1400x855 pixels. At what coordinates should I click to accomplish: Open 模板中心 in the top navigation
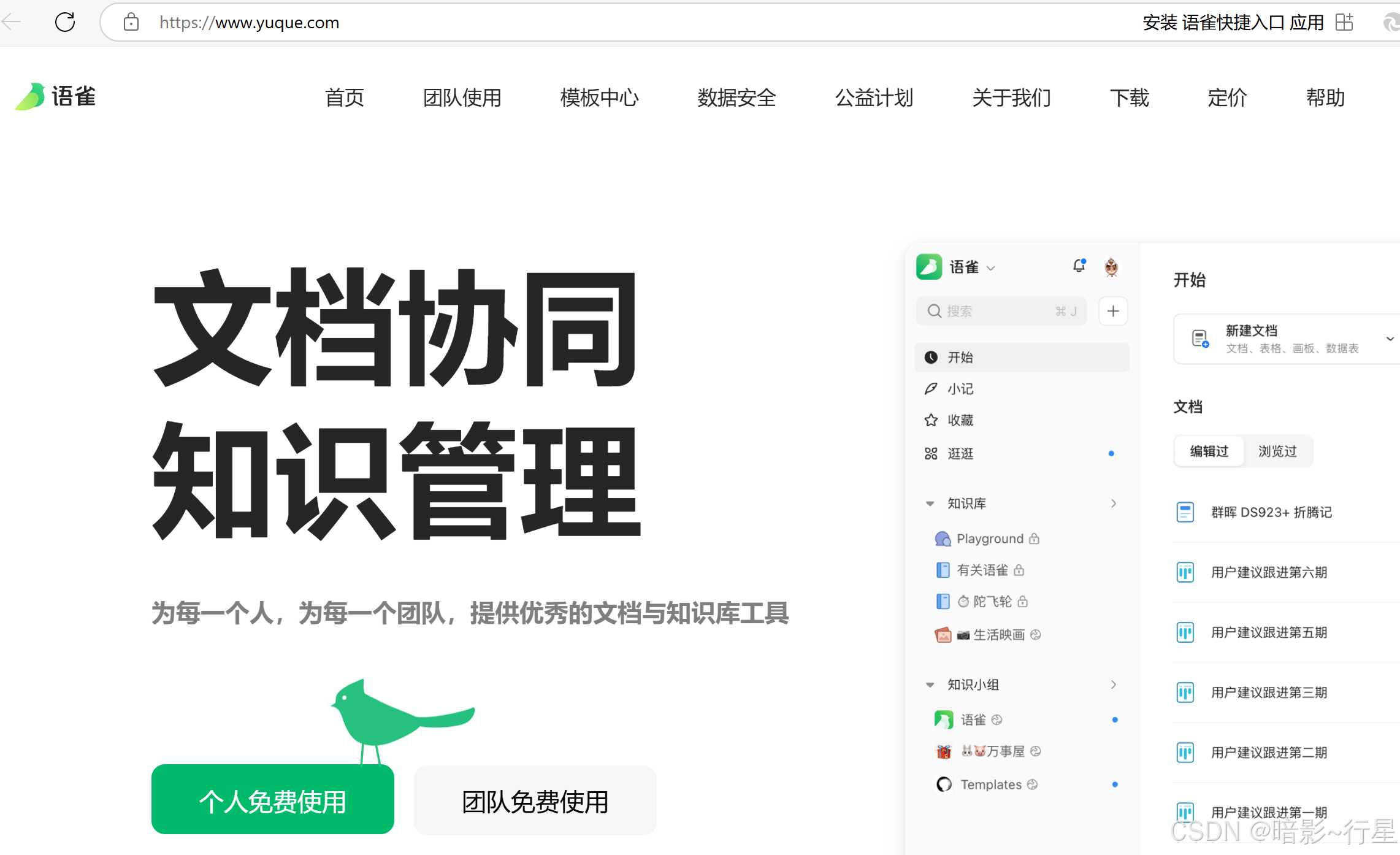tap(599, 98)
